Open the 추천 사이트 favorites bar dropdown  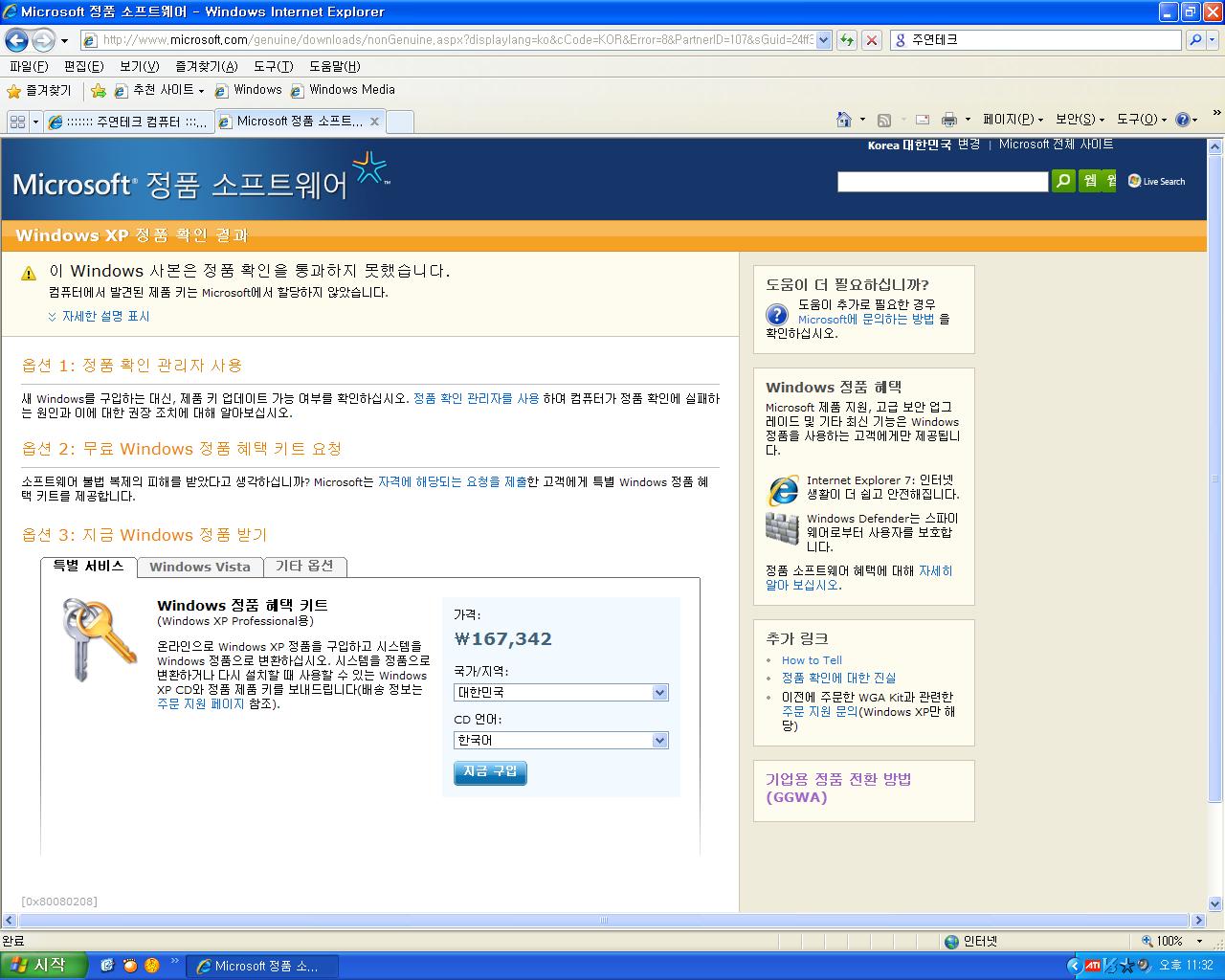click(x=159, y=90)
